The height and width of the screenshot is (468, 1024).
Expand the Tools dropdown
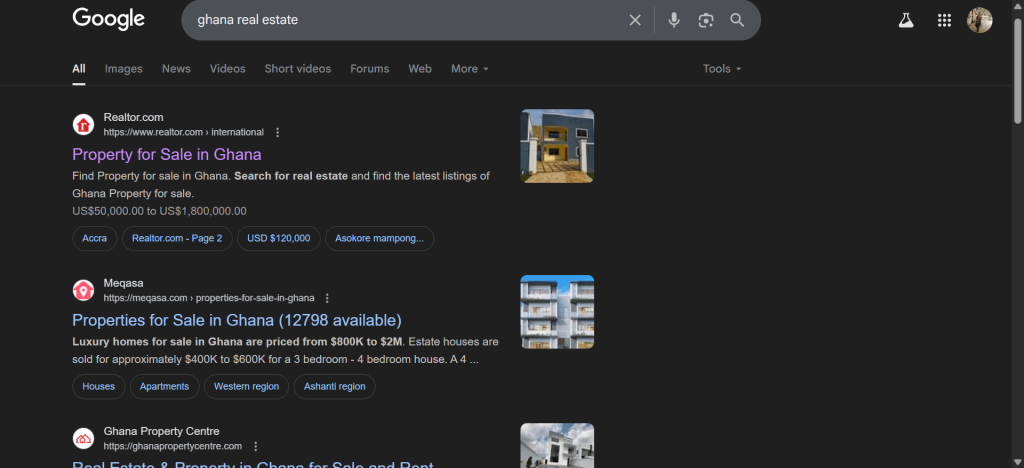point(722,69)
